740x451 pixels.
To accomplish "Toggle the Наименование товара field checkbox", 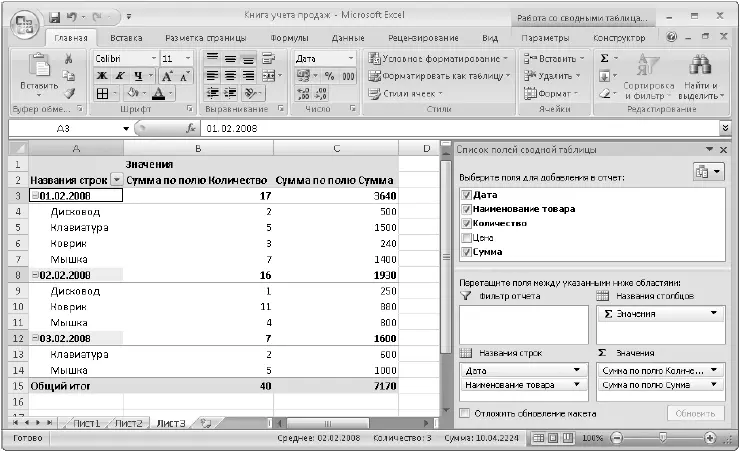I will point(467,209).
